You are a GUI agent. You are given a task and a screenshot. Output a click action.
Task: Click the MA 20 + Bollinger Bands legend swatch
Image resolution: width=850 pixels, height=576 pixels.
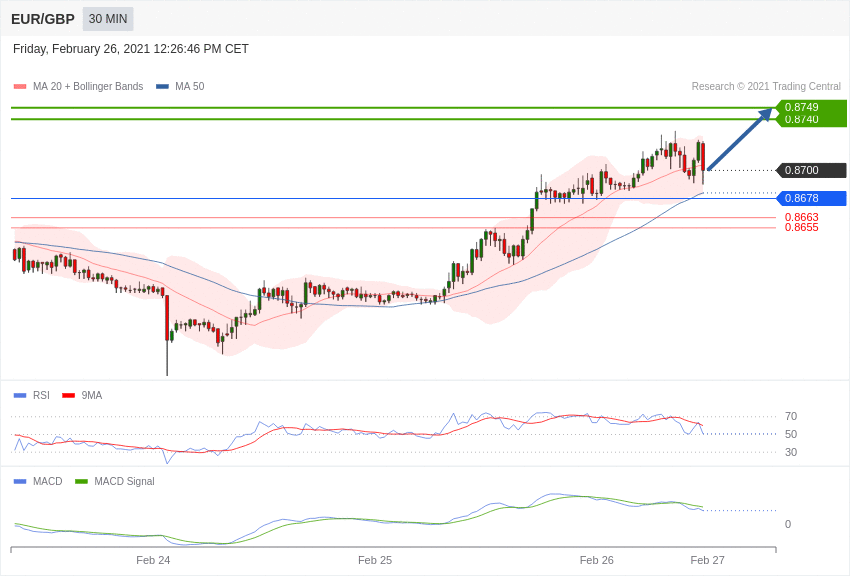20,86
